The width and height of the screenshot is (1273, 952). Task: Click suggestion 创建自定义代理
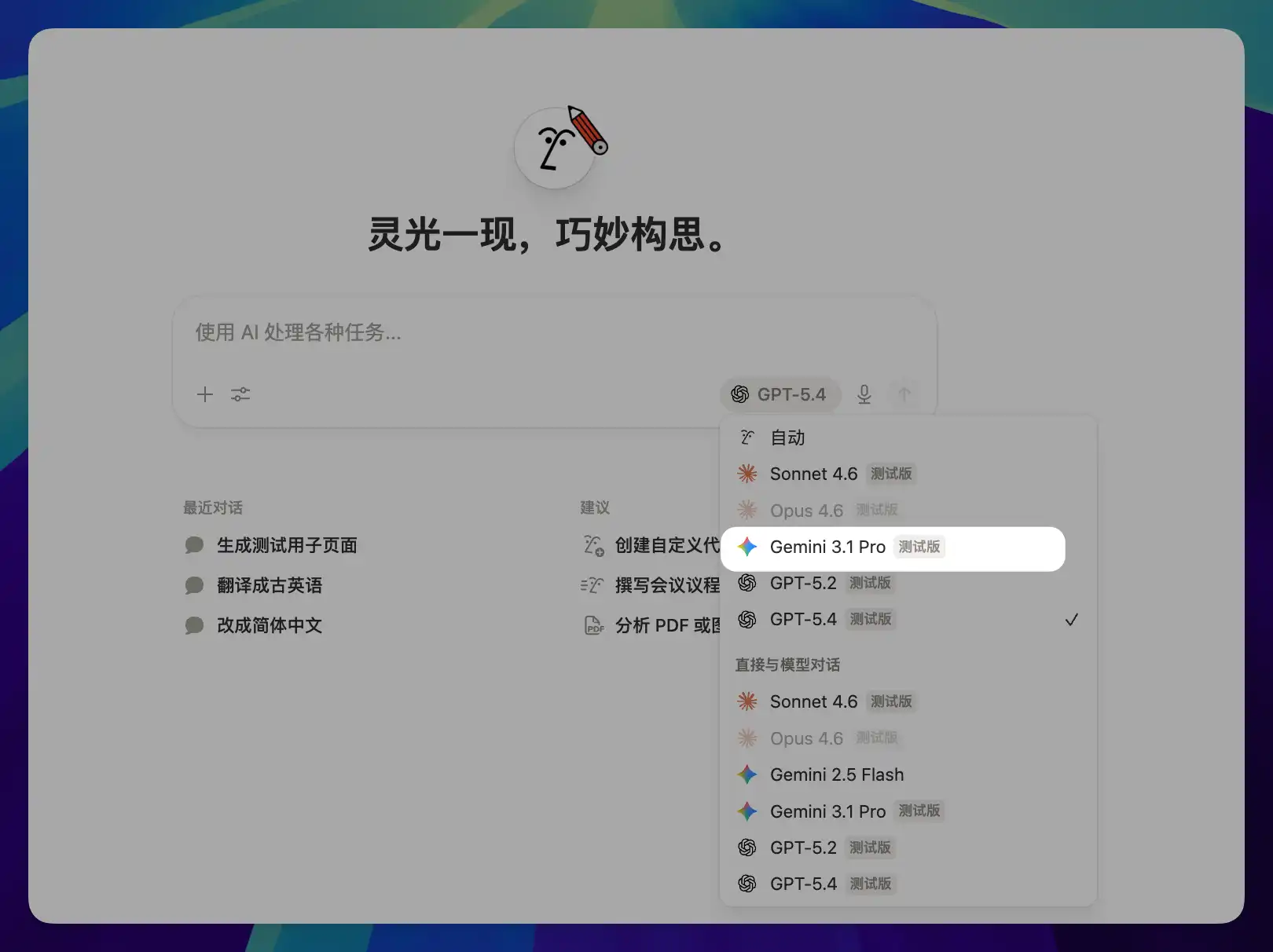(666, 545)
